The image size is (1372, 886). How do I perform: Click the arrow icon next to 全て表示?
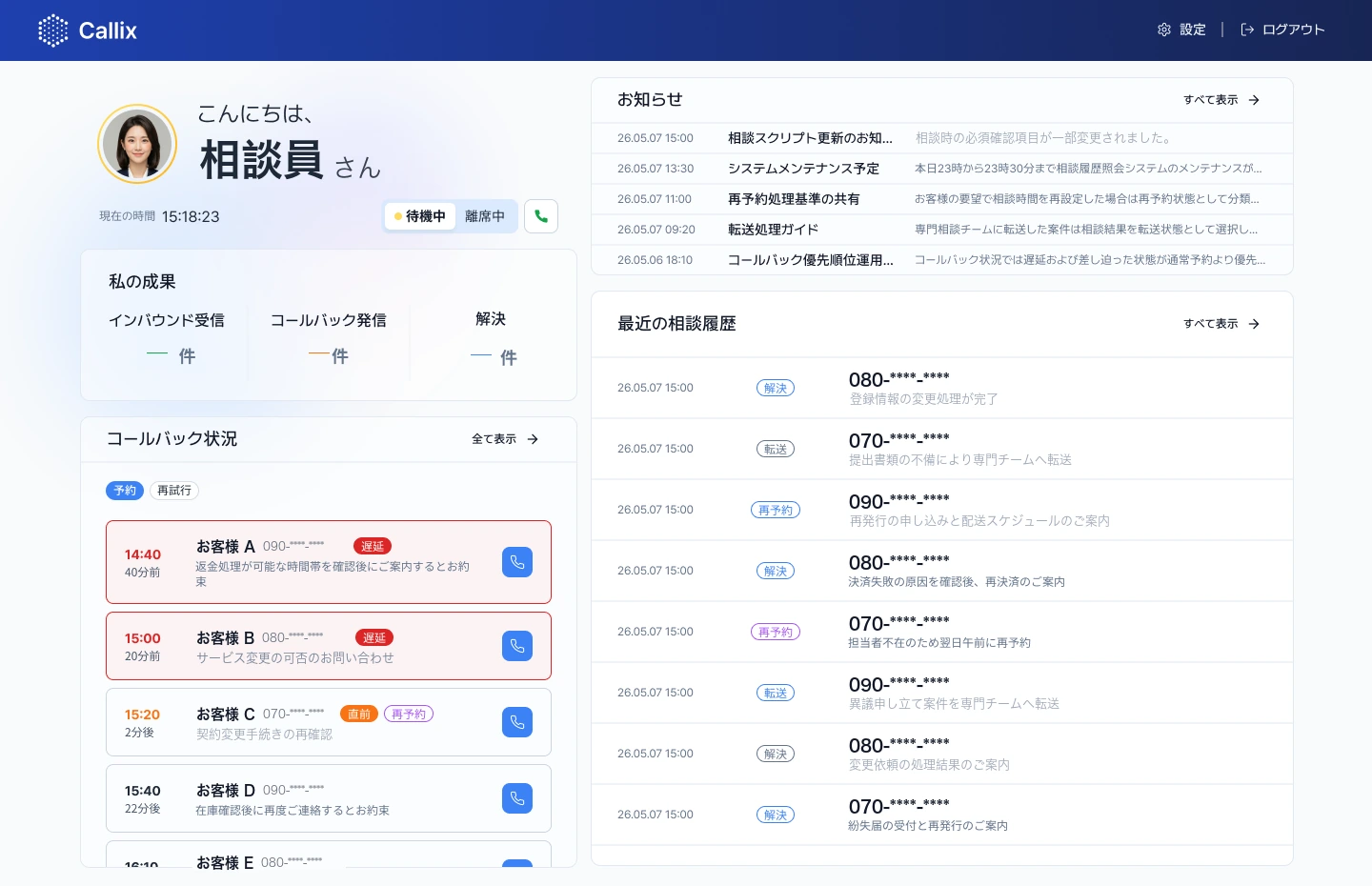coord(533,439)
